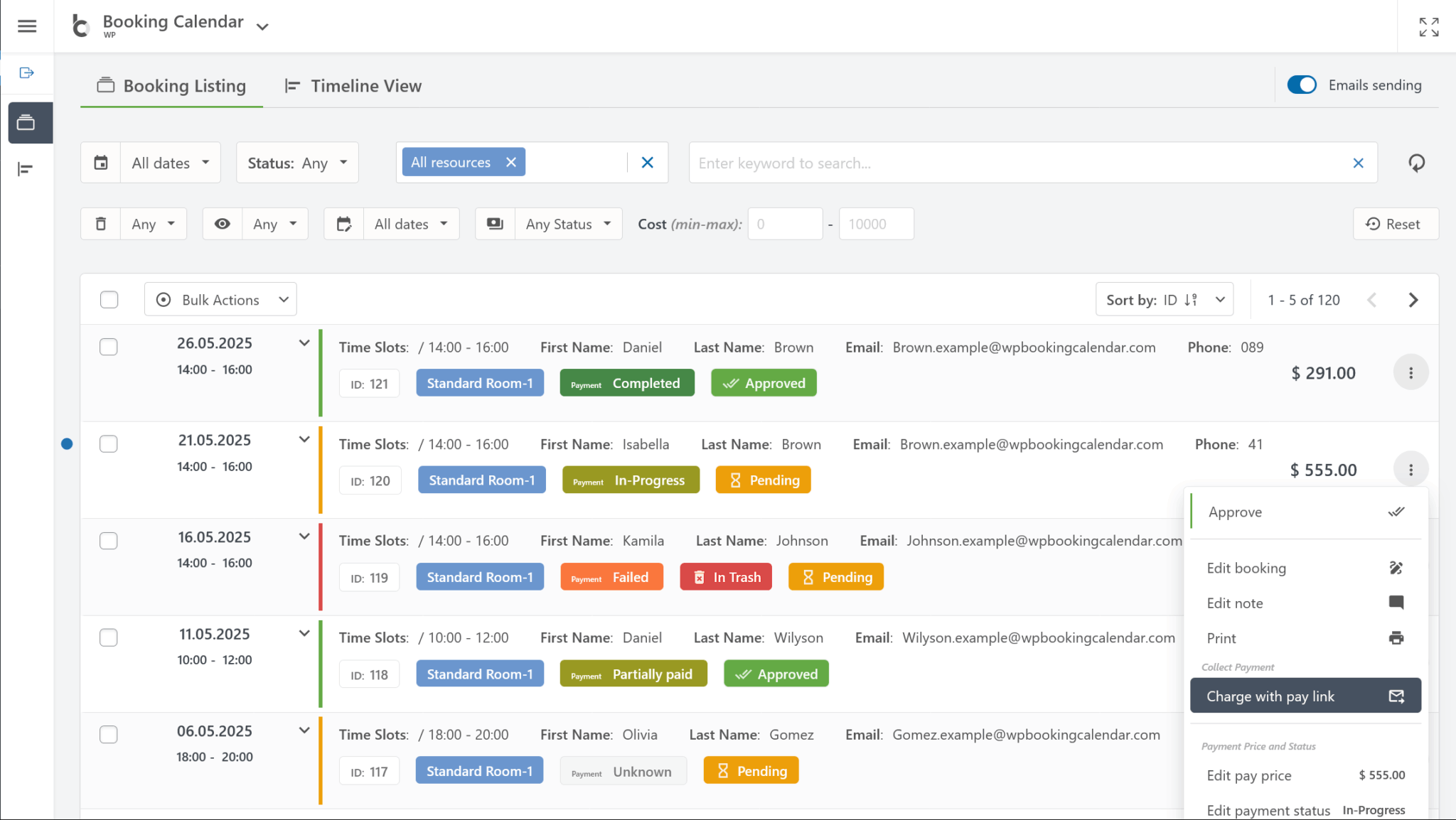Viewport: 1456px width, 820px height.
Task: Refresh bookings with the reload icon
Action: (x=1418, y=163)
